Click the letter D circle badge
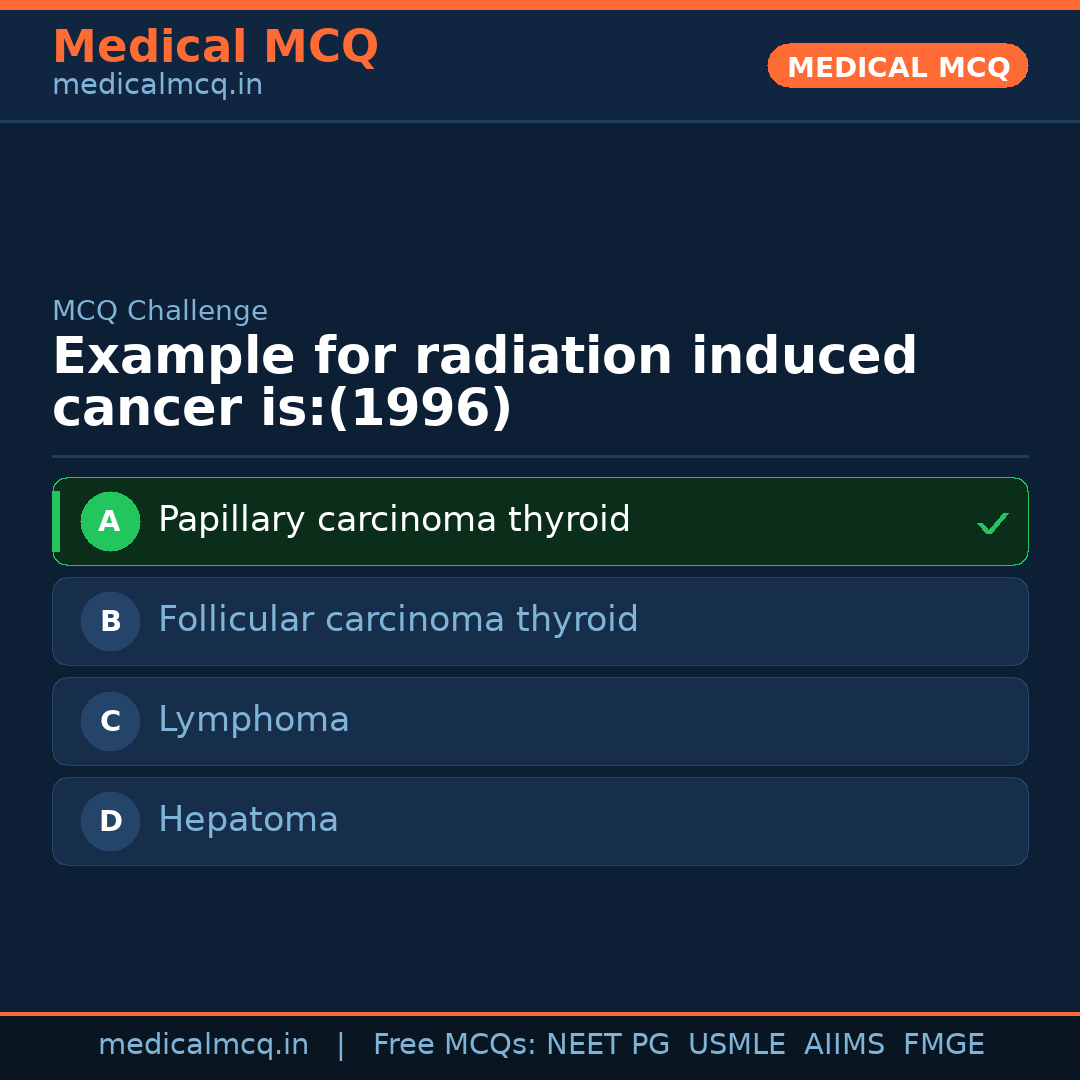The width and height of the screenshot is (1080, 1080). pos(110,822)
